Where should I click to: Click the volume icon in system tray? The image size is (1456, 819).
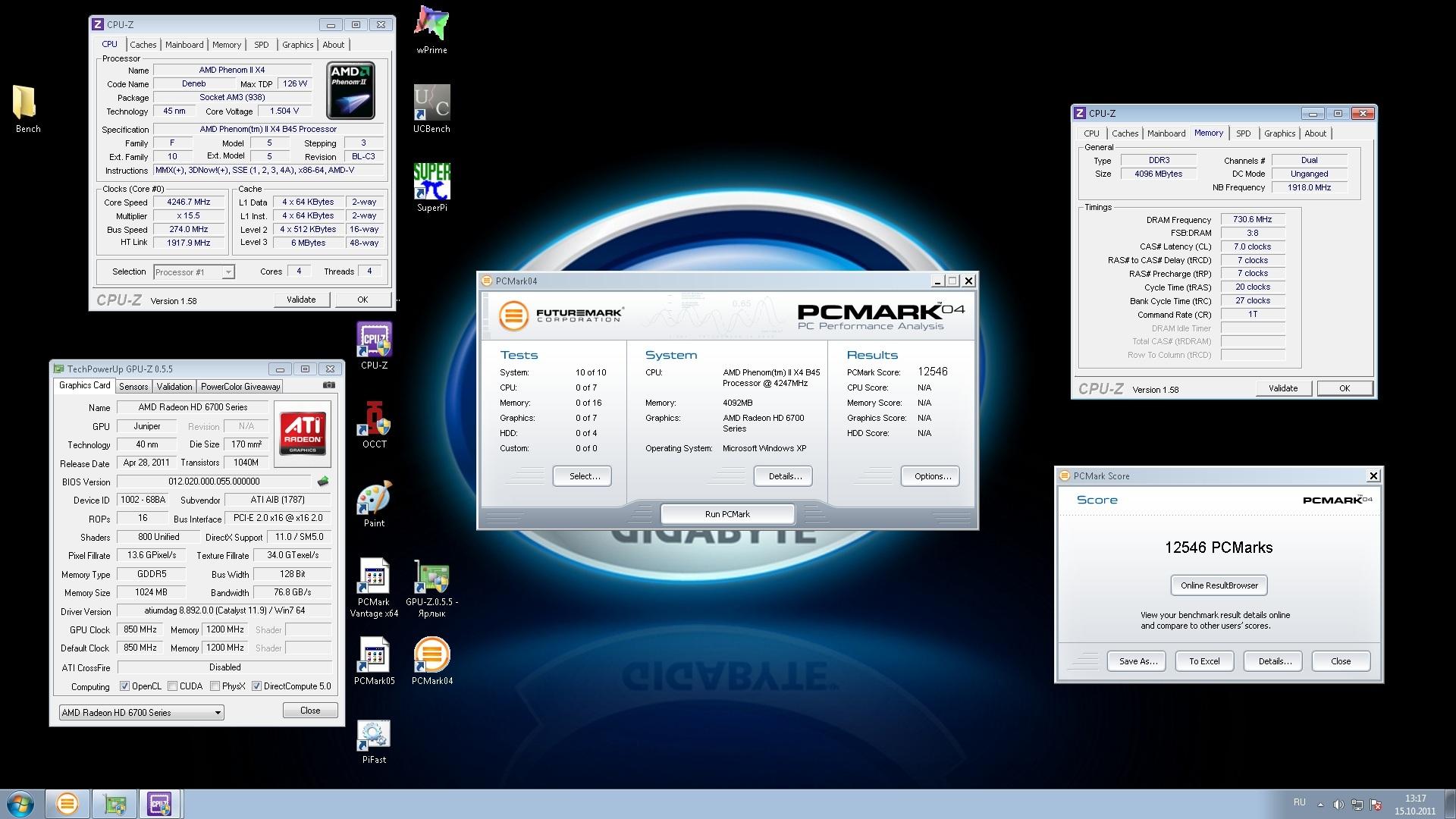pyautogui.click(x=1338, y=805)
